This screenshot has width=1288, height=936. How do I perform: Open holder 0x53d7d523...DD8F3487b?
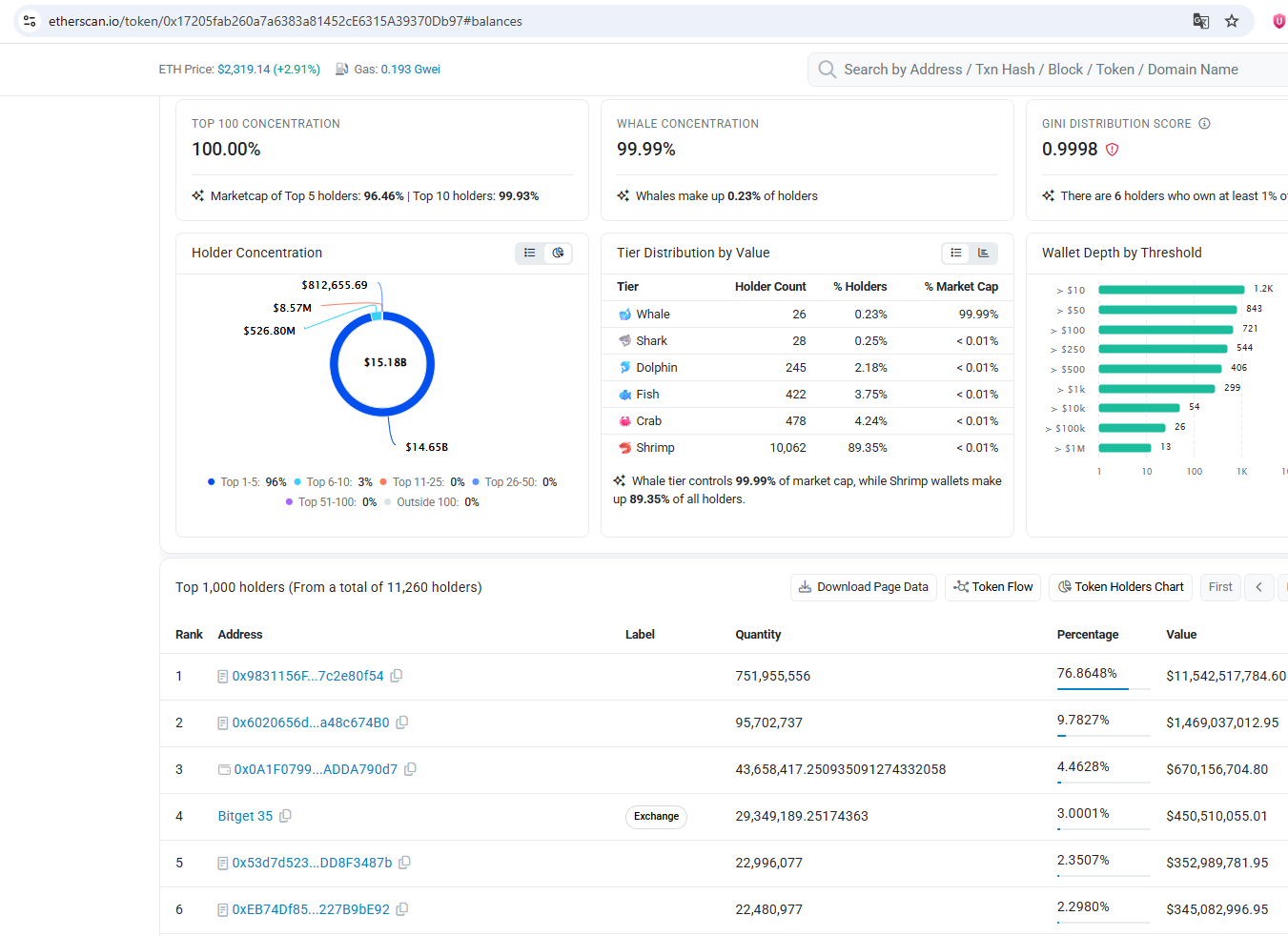click(x=312, y=863)
